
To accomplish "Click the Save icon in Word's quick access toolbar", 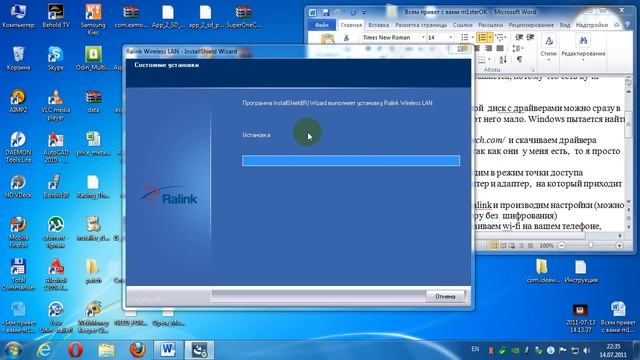I will point(325,13).
